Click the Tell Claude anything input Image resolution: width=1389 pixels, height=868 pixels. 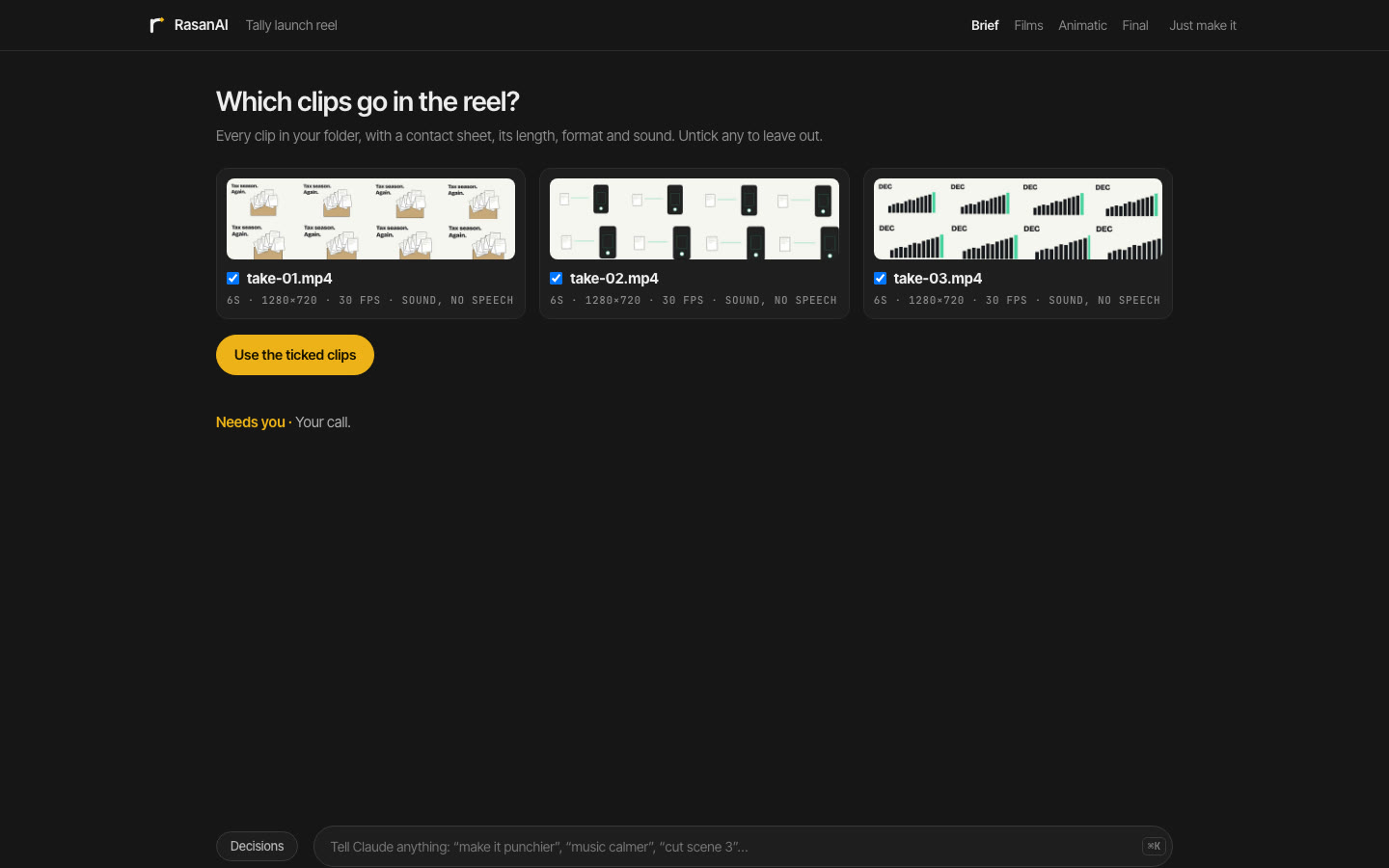tap(743, 846)
